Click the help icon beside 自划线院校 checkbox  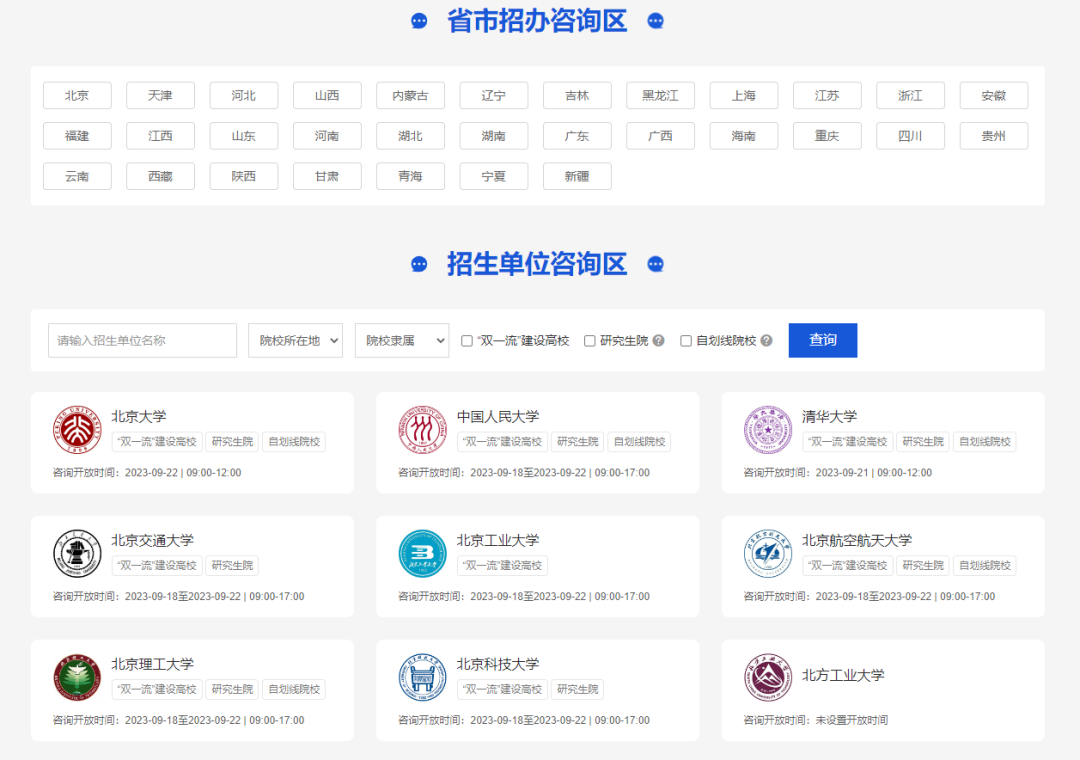tap(766, 340)
